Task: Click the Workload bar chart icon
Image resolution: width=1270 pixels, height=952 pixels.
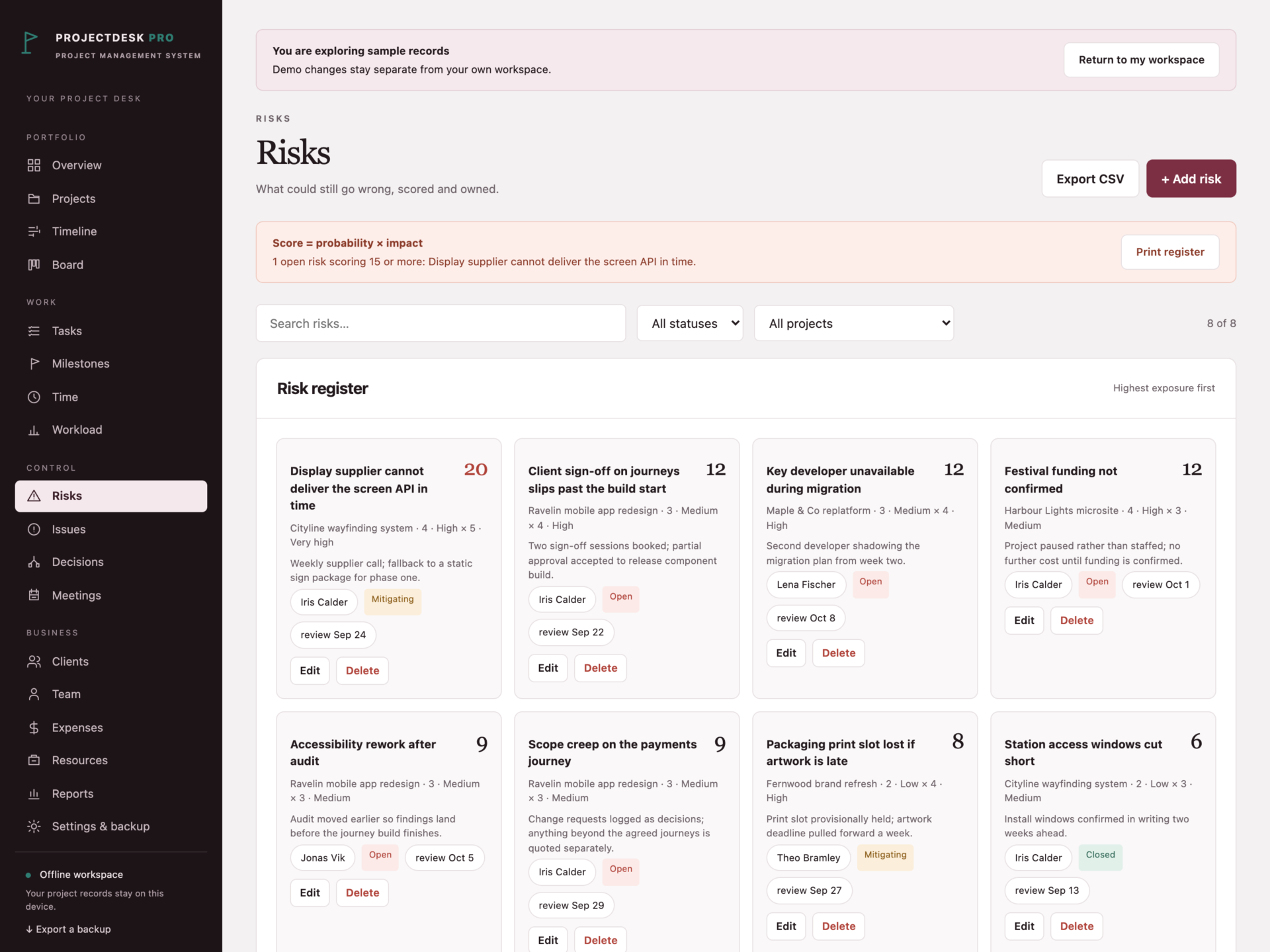Action: (34, 430)
